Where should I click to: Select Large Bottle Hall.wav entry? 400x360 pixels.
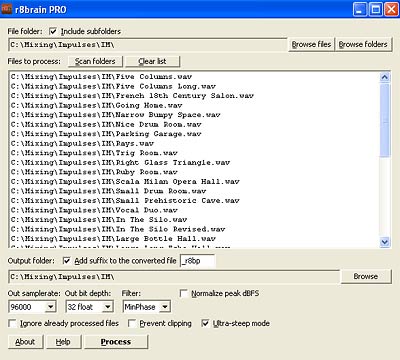point(113,239)
